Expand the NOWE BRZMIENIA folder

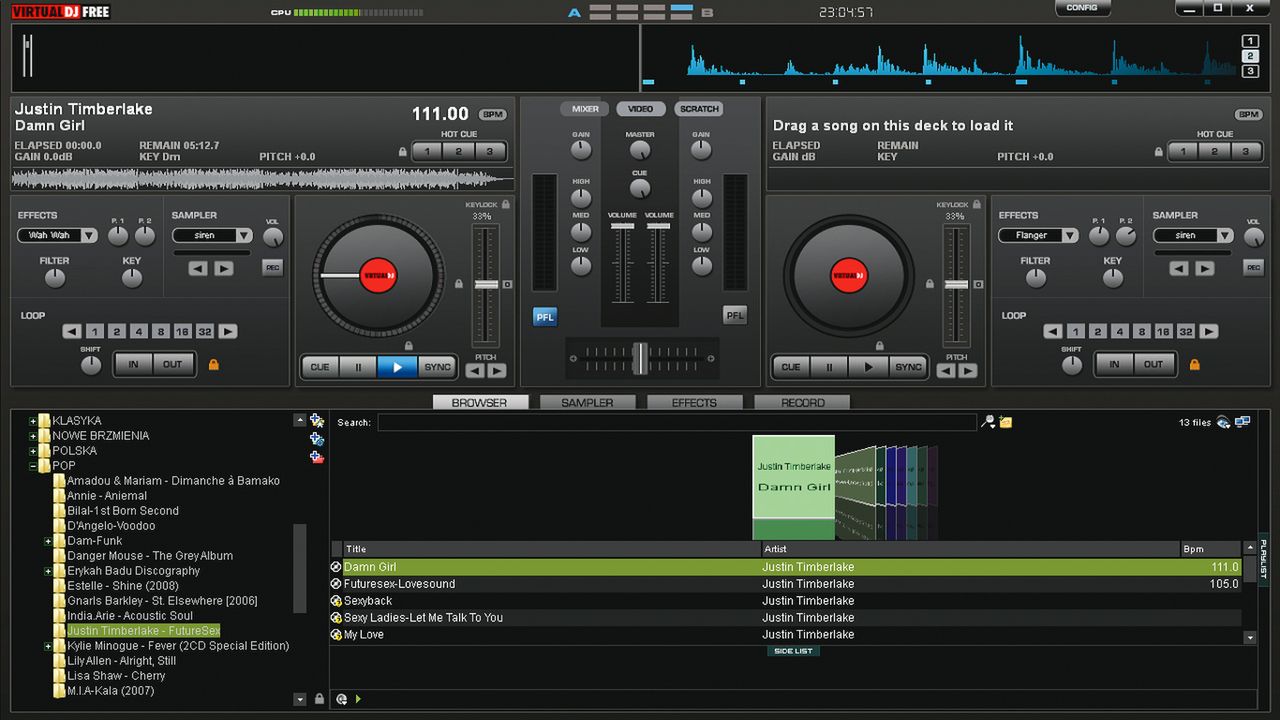pyautogui.click(x=33, y=436)
